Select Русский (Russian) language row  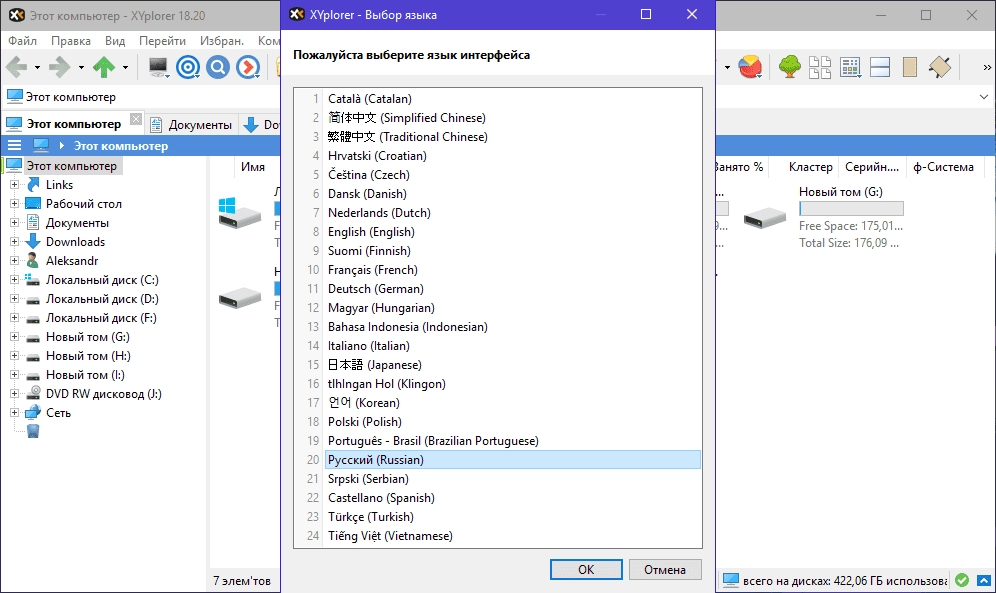[x=513, y=460]
